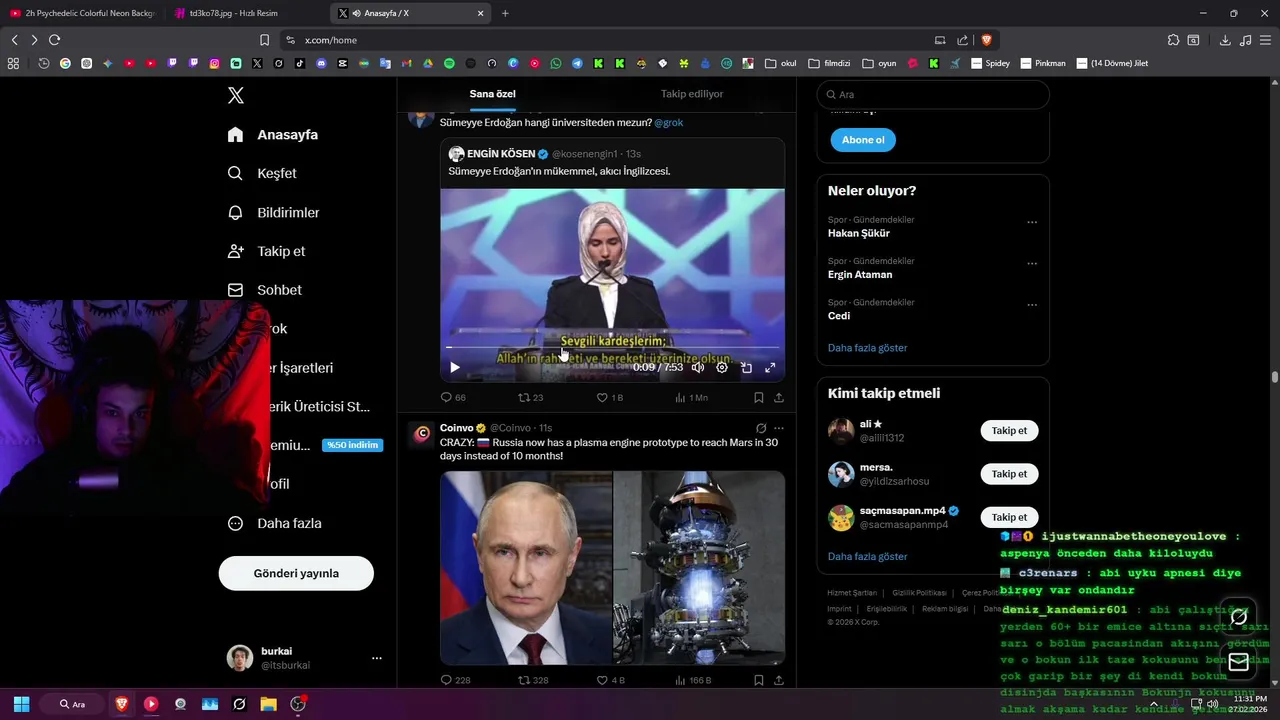
Task: Click the video picture-in-picture icon
Action: pyautogui.click(x=746, y=367)
